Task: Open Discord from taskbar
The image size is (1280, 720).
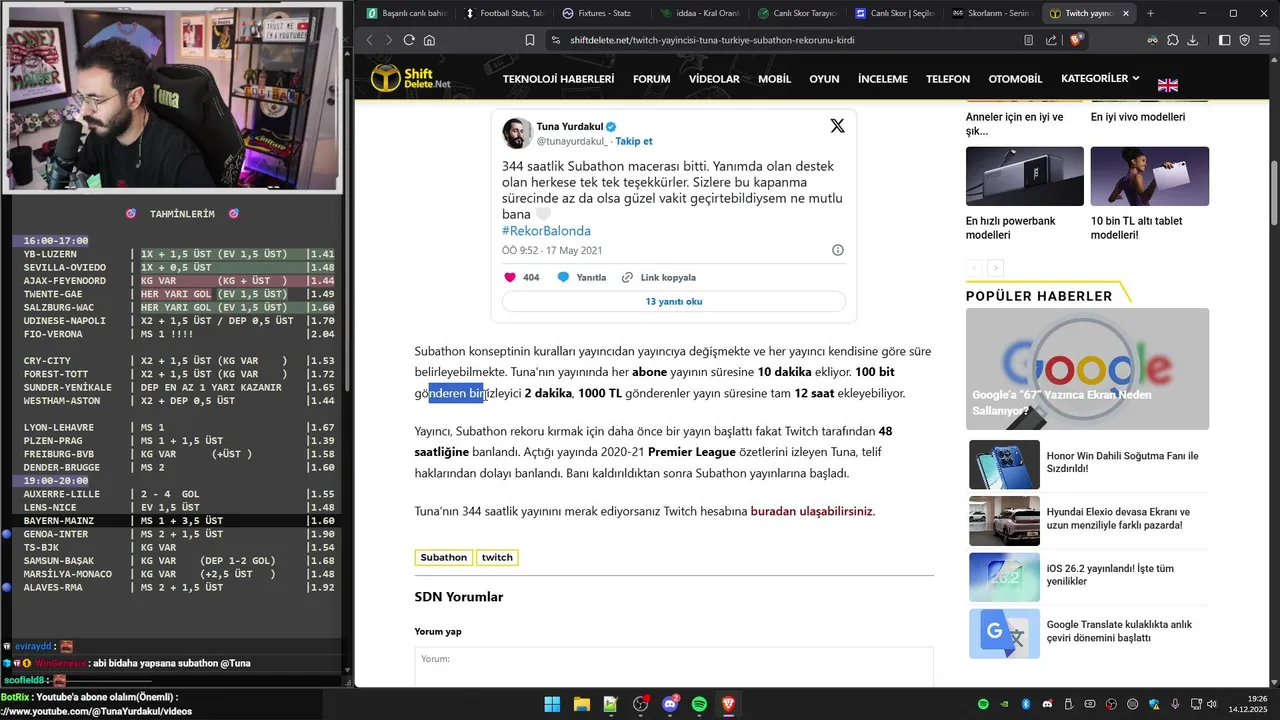Action: coord(670,704)
